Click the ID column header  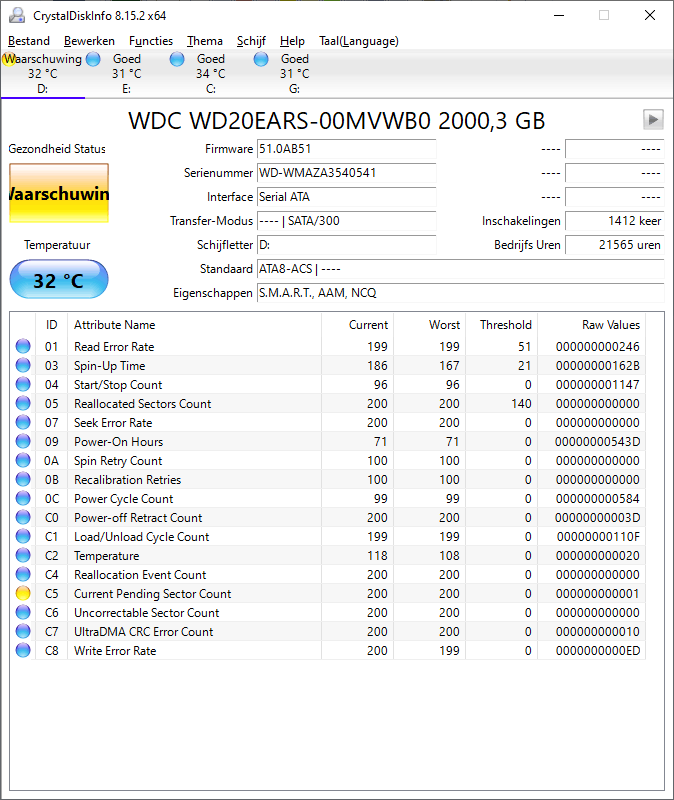tap(52, 324)
